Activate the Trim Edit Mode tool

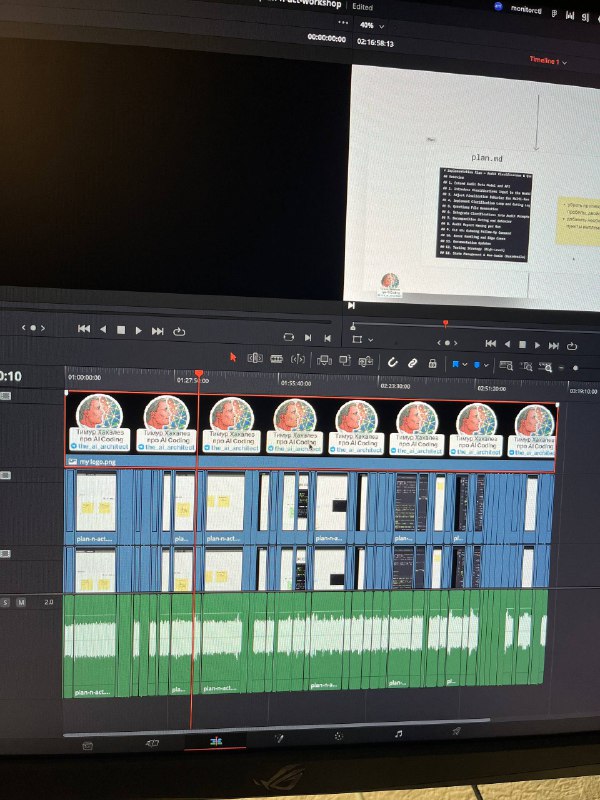click(x=254, y=358)
